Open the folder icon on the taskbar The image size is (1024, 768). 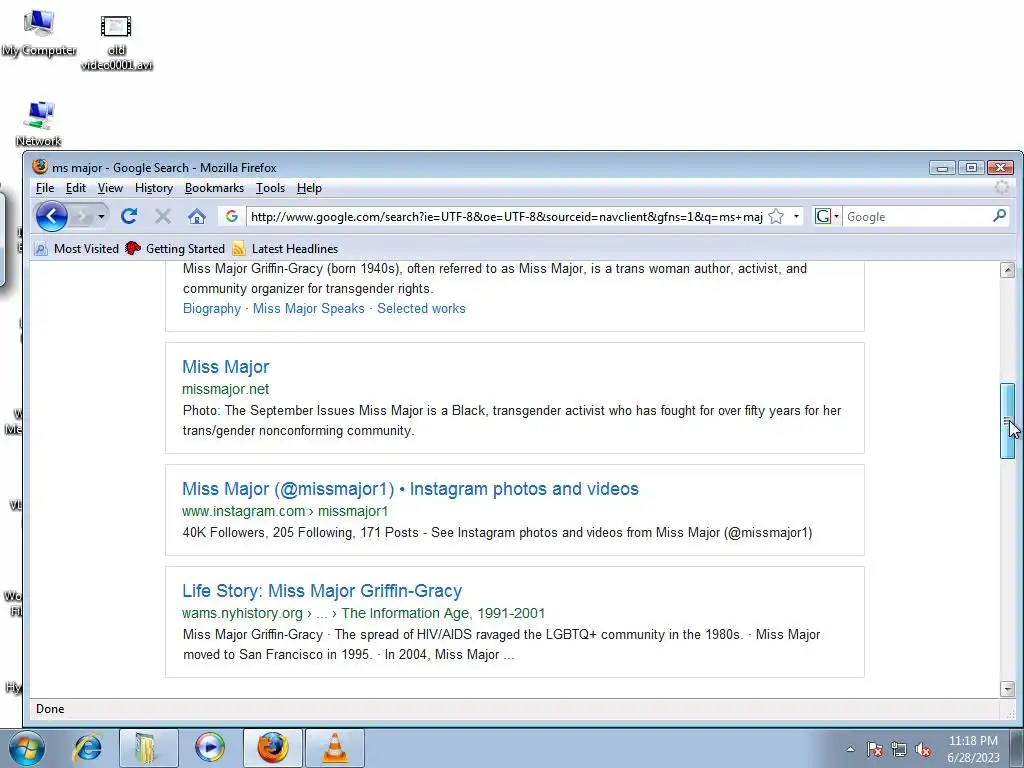click(148, 748)
